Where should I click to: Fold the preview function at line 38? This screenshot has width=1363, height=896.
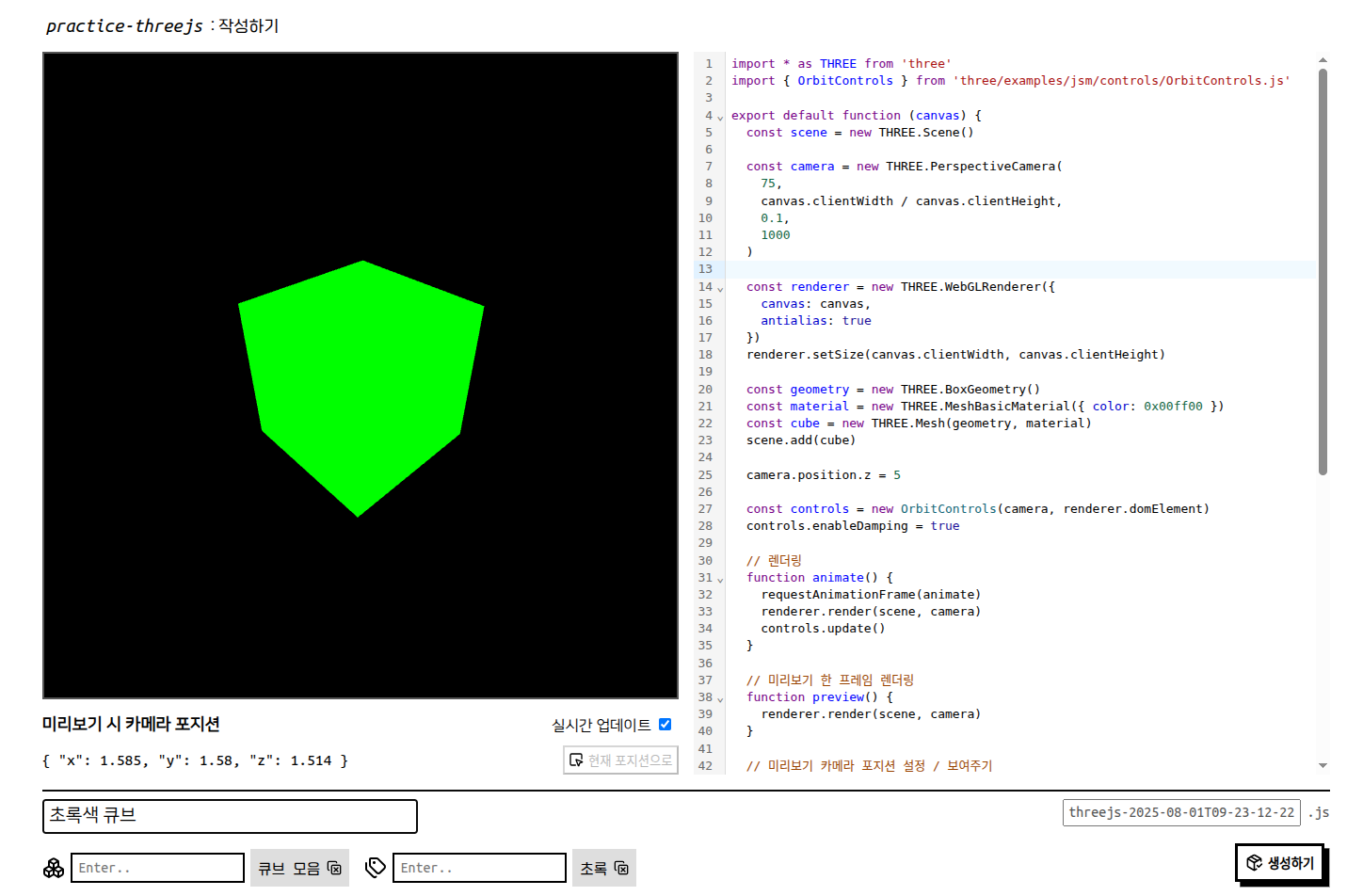(x=721, y=699)
